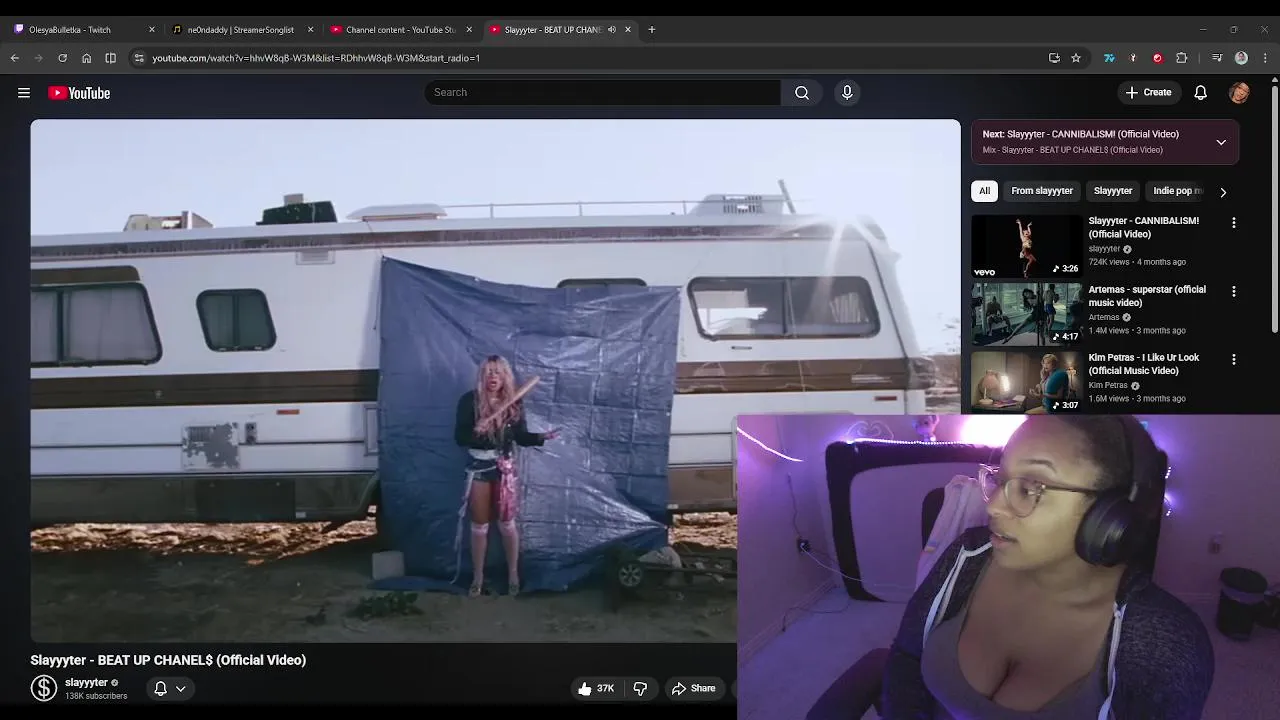Open the media control playlist icon
The height and width of the screenshot is (720, 1280).
point(1217,58)
